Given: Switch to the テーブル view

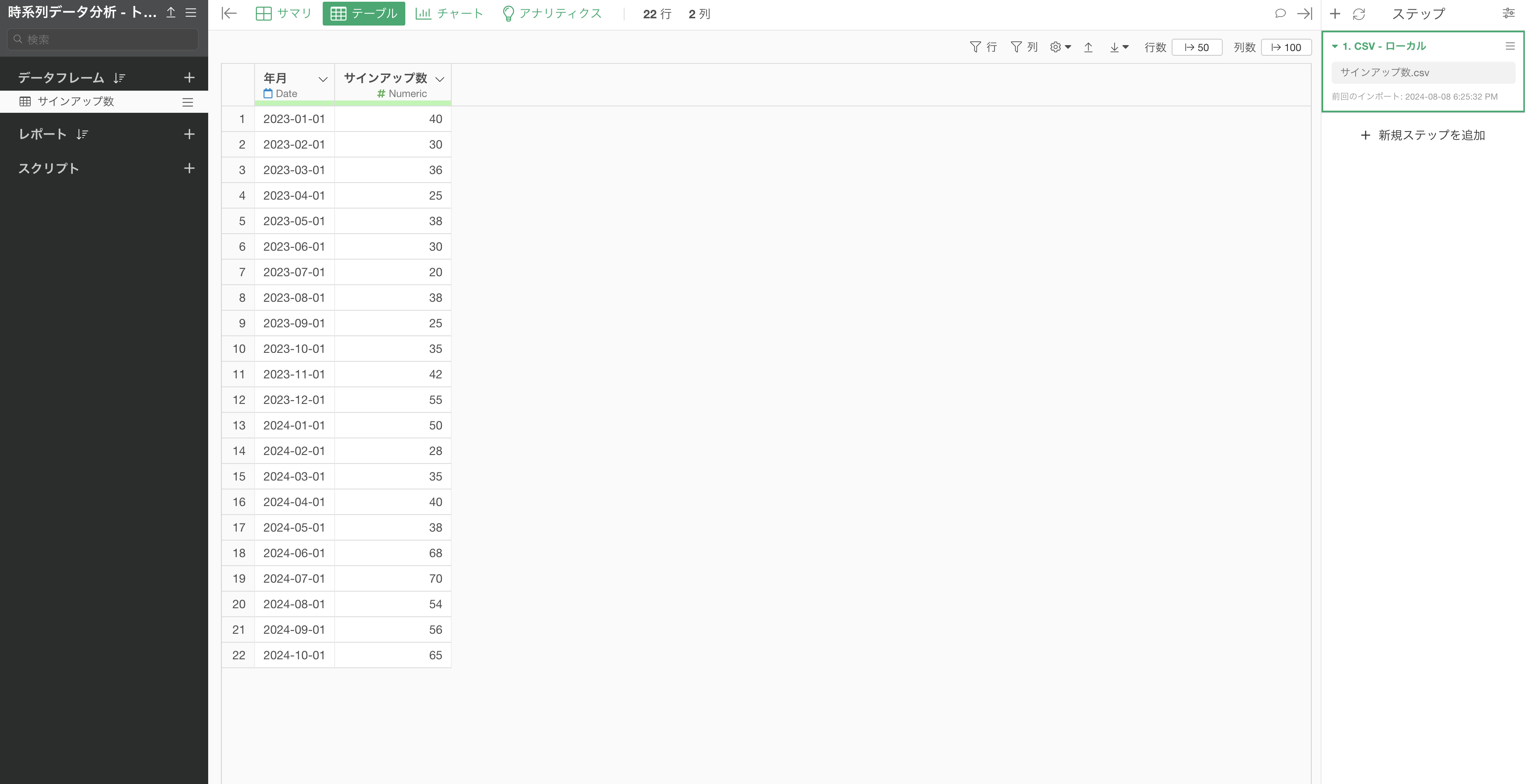Looking at the screenshot, I should (x=364, y=14).
